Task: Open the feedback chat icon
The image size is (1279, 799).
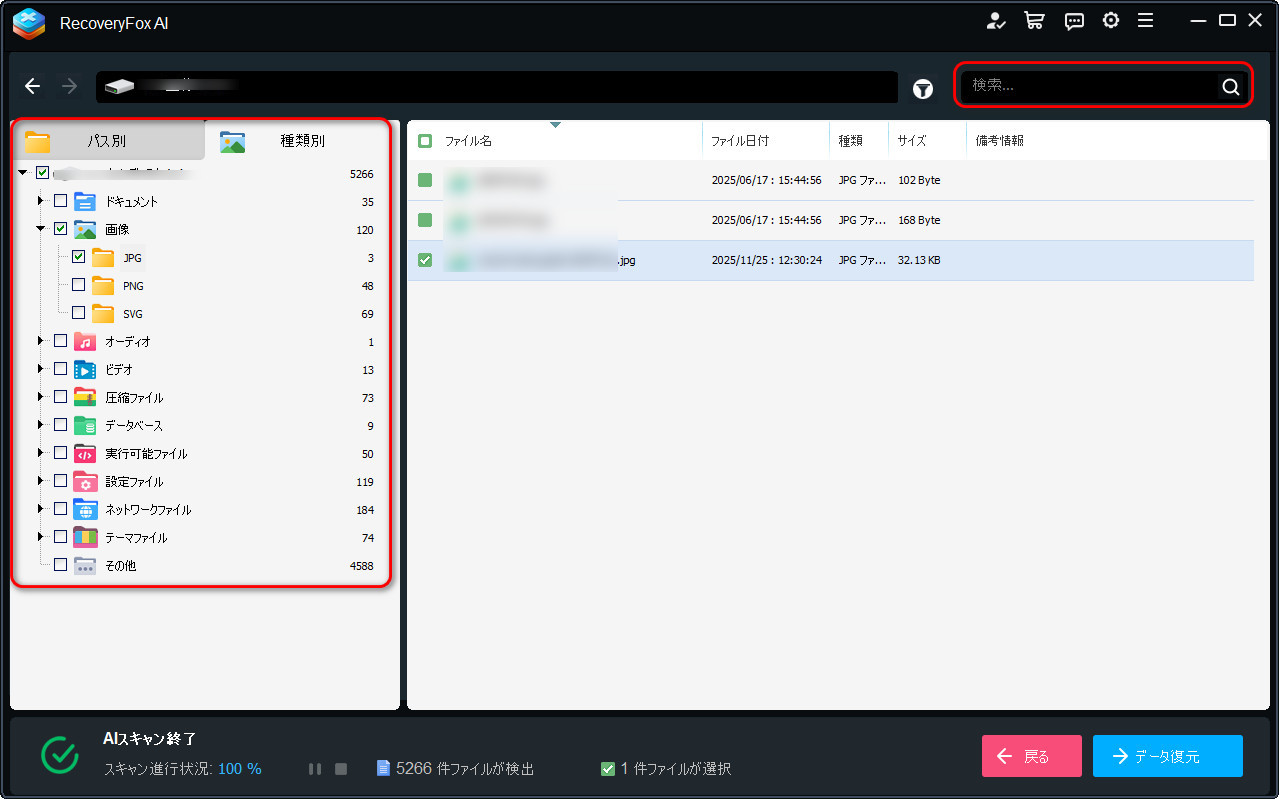Action: click(1075, 21)
